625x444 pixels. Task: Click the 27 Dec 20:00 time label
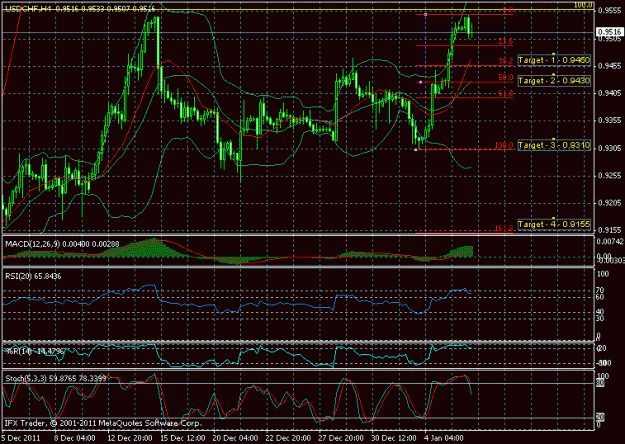341,438
